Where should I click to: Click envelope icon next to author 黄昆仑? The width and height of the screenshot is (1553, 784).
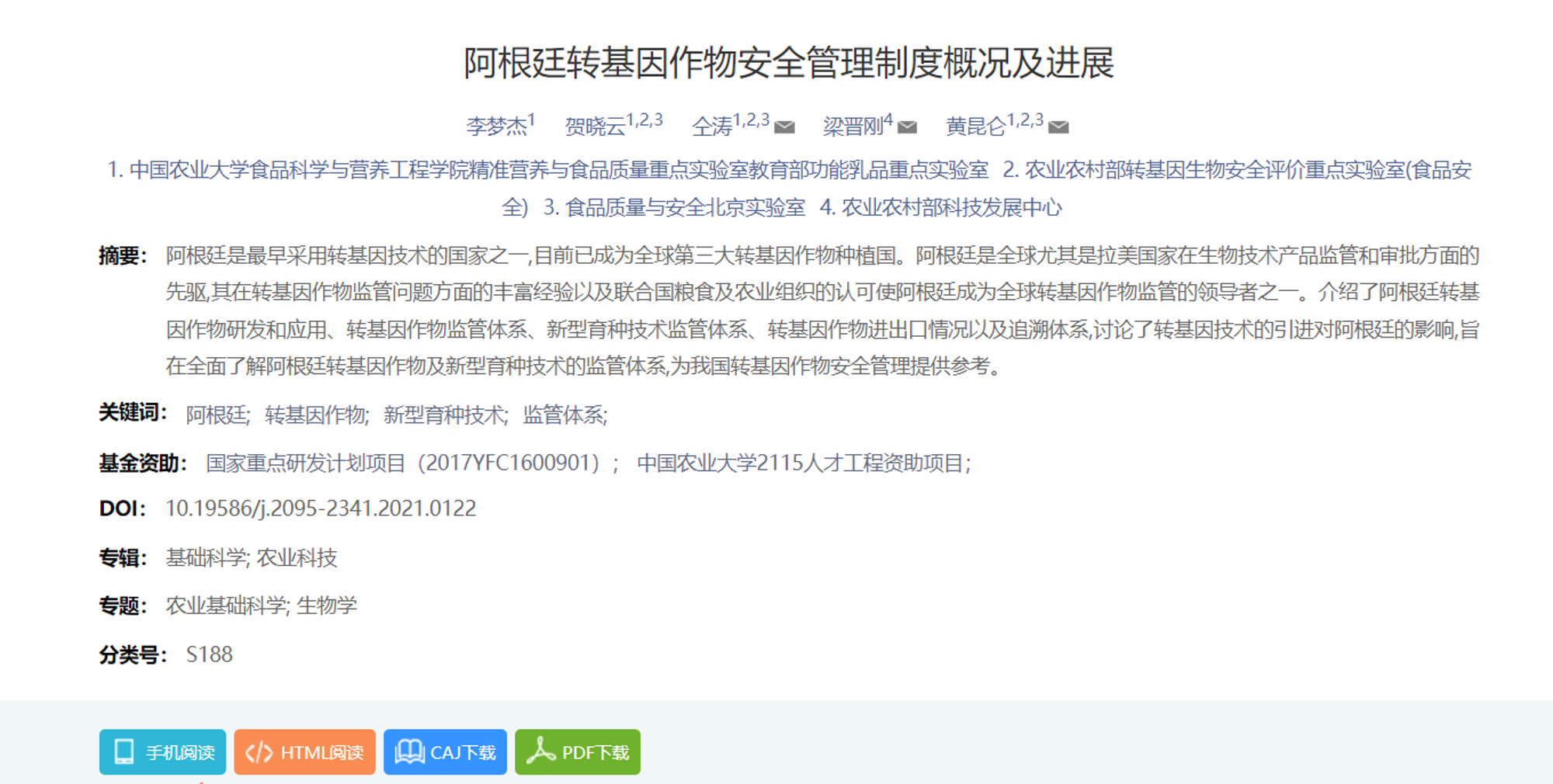pos(1058,127)
